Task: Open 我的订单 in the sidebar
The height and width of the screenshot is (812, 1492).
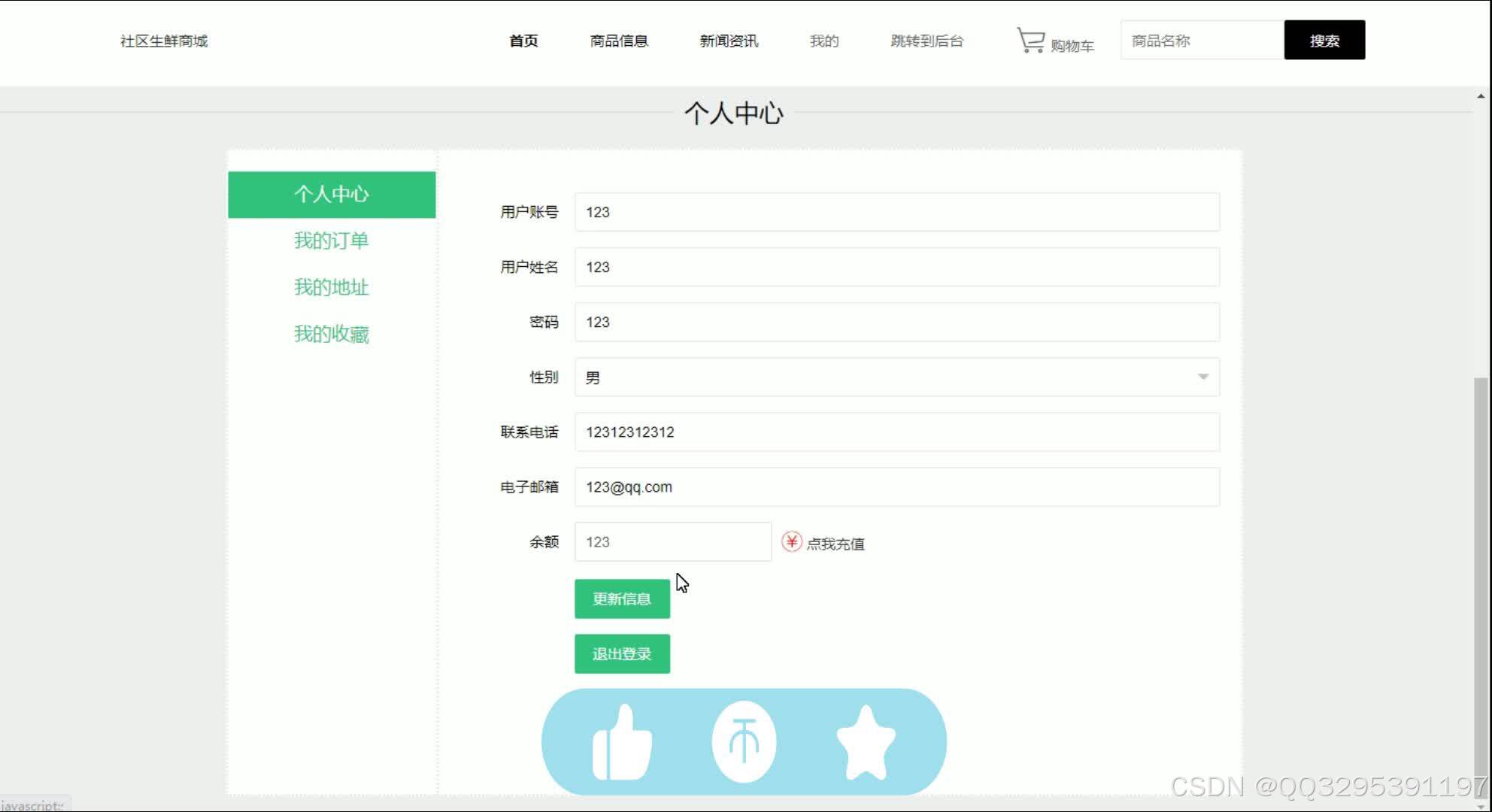Action: [x=332, y=241]
